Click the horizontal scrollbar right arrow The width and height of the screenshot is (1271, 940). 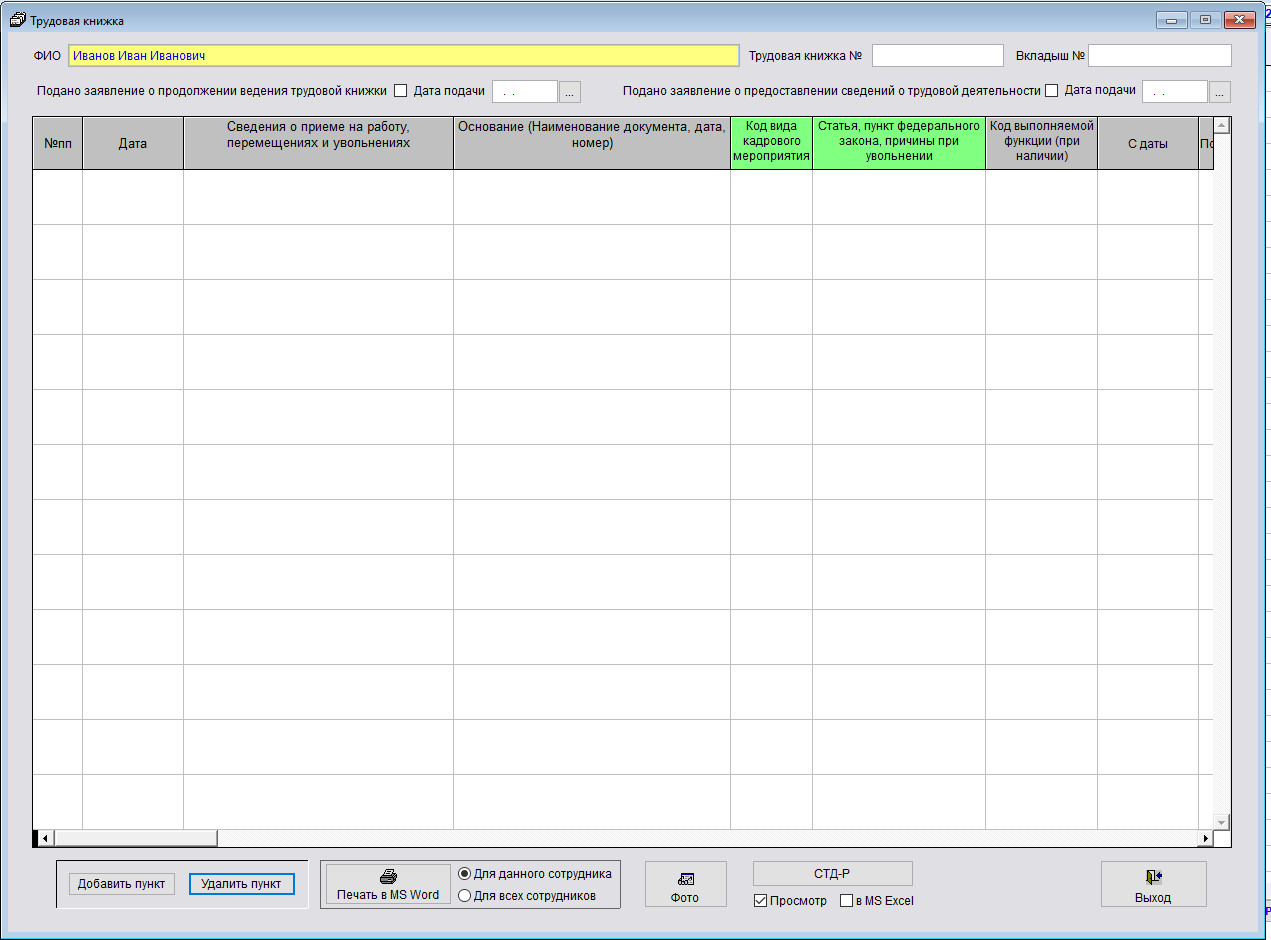(x=1205, y=838)
